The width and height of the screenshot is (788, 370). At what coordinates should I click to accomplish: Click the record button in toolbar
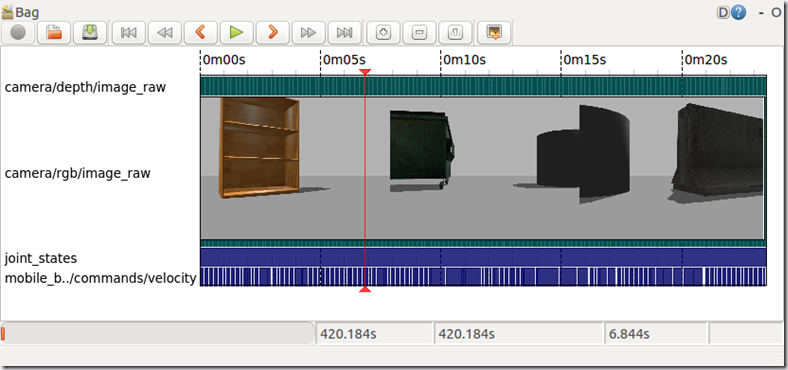click(x=18, y=33)
